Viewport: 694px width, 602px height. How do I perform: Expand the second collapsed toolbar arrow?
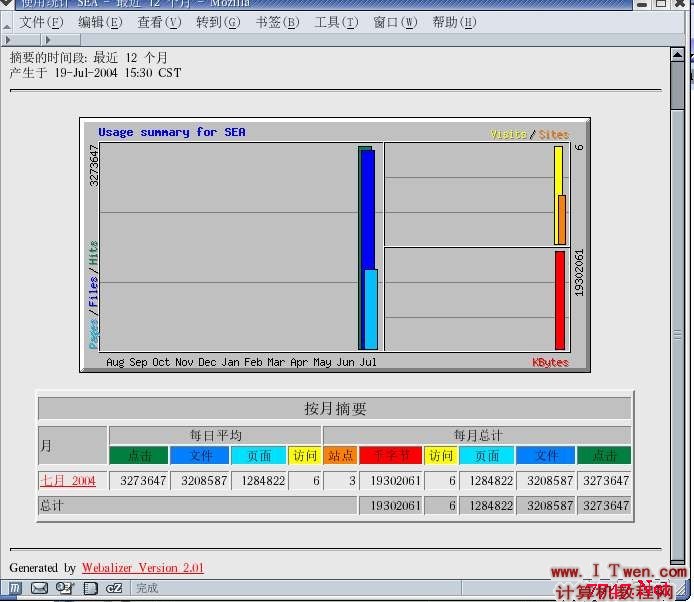(48, 40)
